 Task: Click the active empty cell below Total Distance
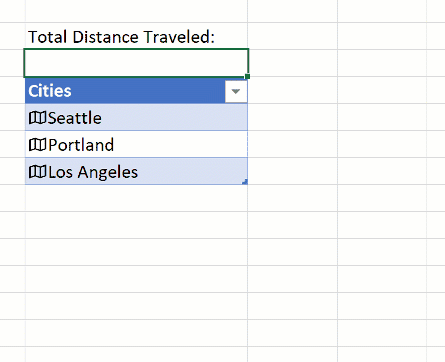[x=136, y=63]
